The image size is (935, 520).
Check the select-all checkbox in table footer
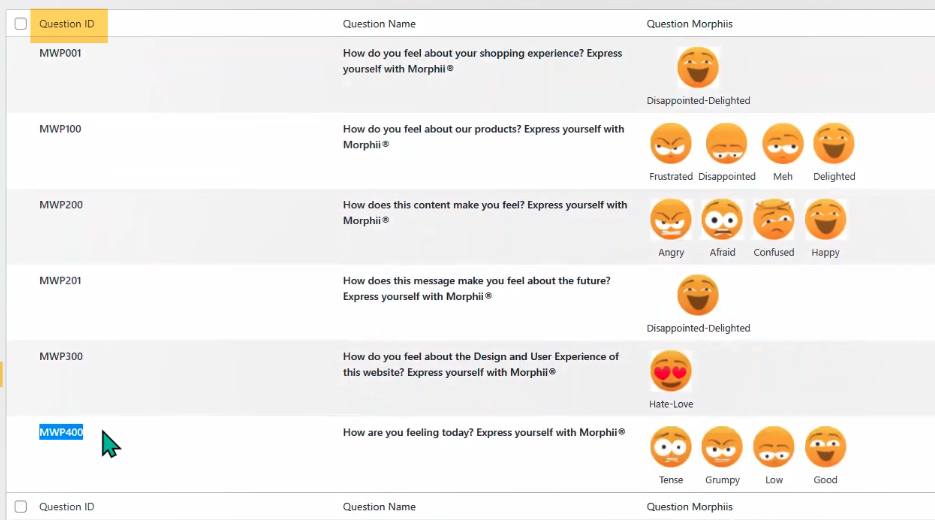tap(21, 507)
